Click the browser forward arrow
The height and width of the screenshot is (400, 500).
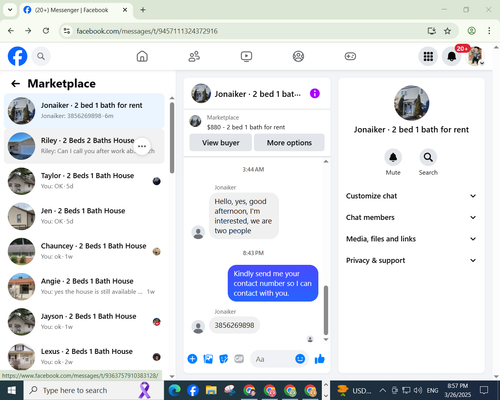point(28,31)
